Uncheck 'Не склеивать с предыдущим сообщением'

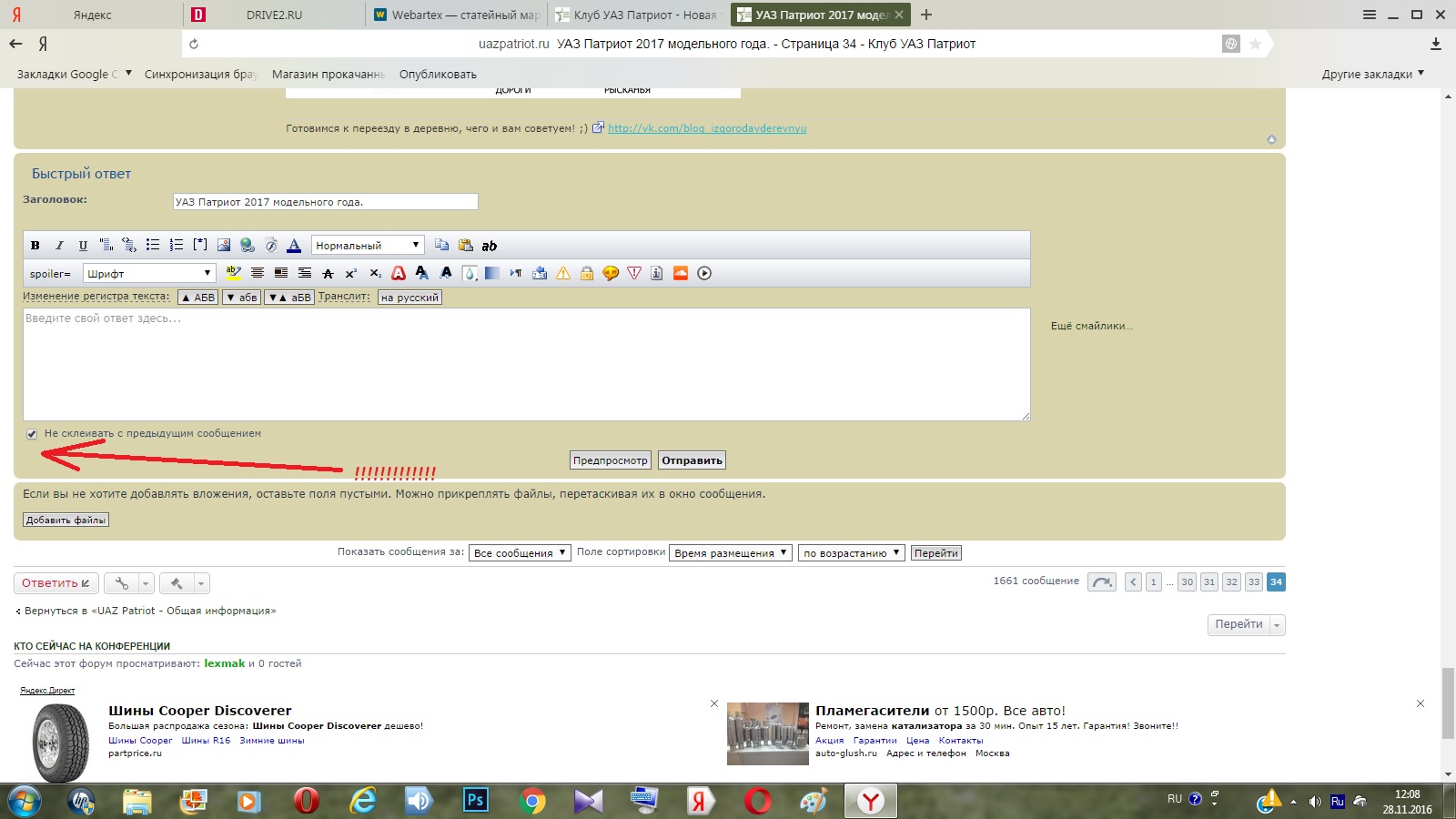[x=32, y=434]
